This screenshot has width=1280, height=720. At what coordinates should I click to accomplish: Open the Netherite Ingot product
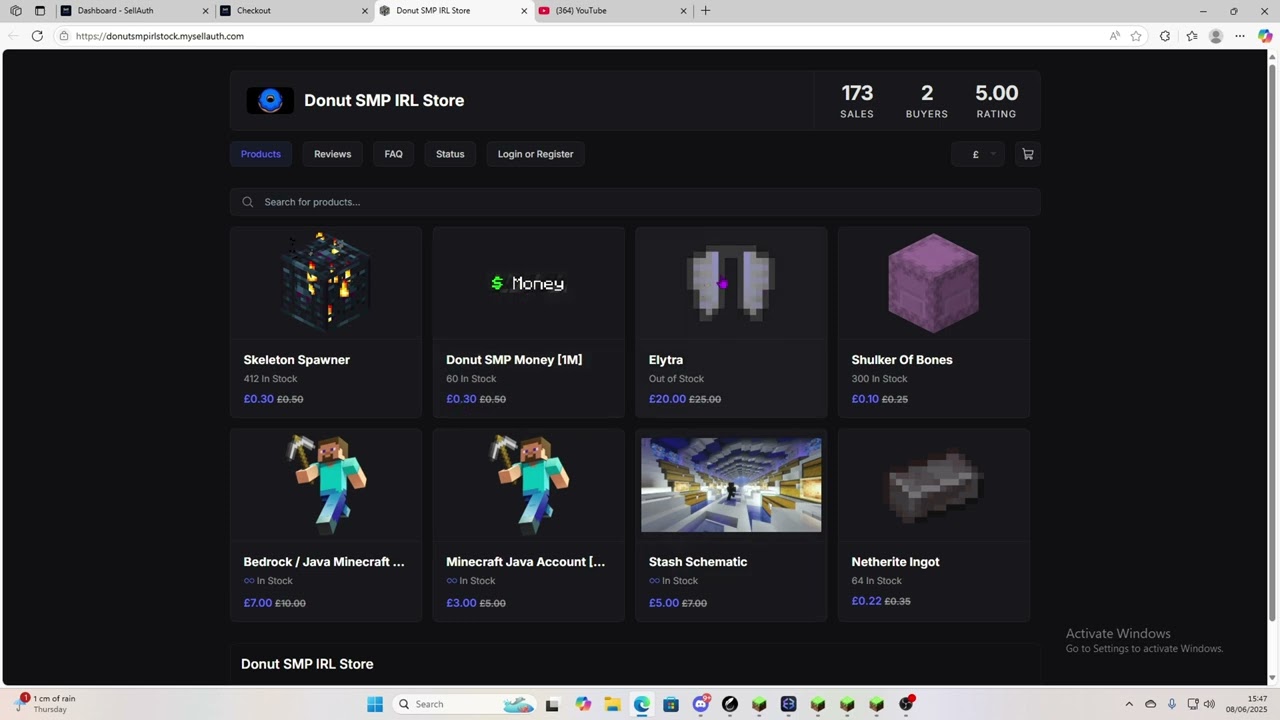coord(934,525)
